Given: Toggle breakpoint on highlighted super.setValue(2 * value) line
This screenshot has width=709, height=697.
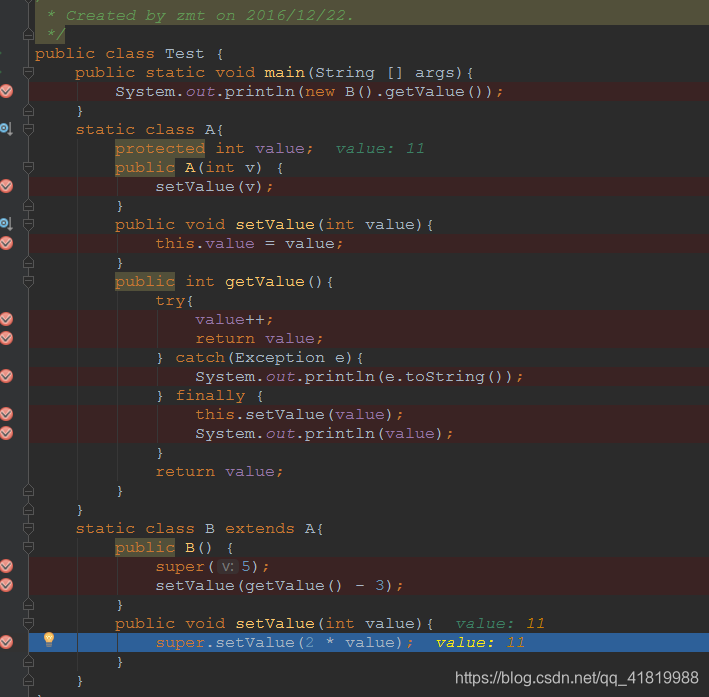Looking at the screenshot, I should click(6, 642).
